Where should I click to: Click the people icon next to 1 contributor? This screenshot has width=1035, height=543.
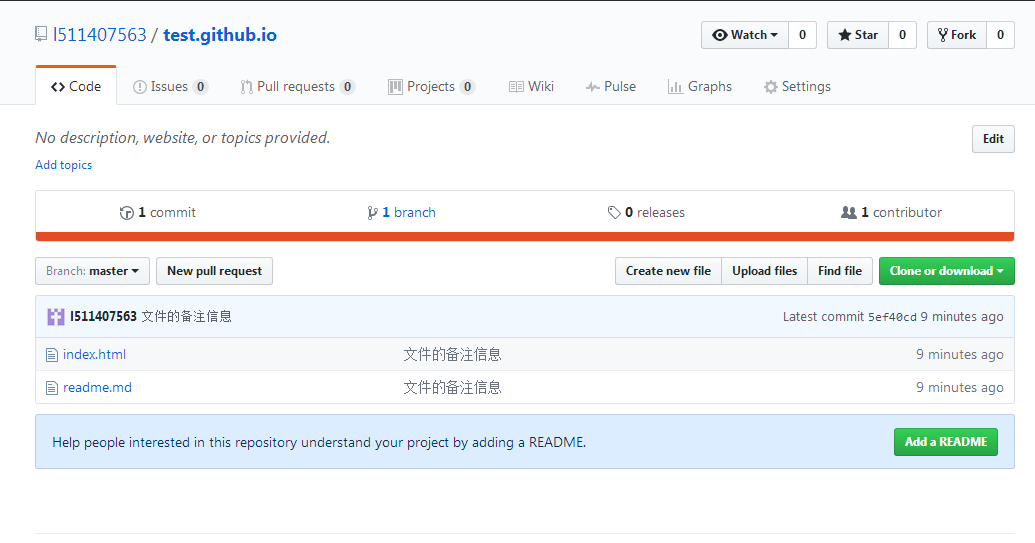[x=848, y=212]
